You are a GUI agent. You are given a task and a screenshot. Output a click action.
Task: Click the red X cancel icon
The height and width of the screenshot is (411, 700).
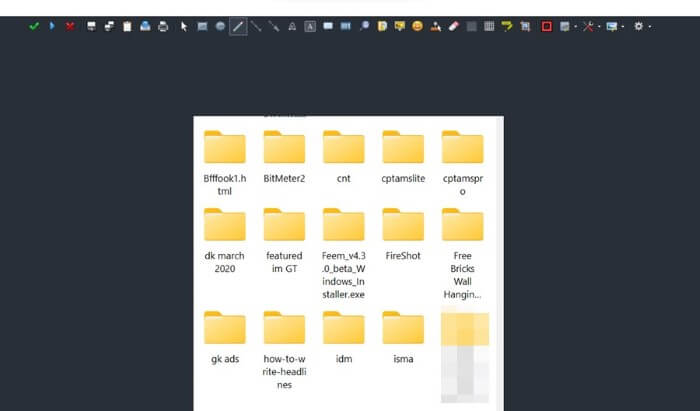click(70, 26)
